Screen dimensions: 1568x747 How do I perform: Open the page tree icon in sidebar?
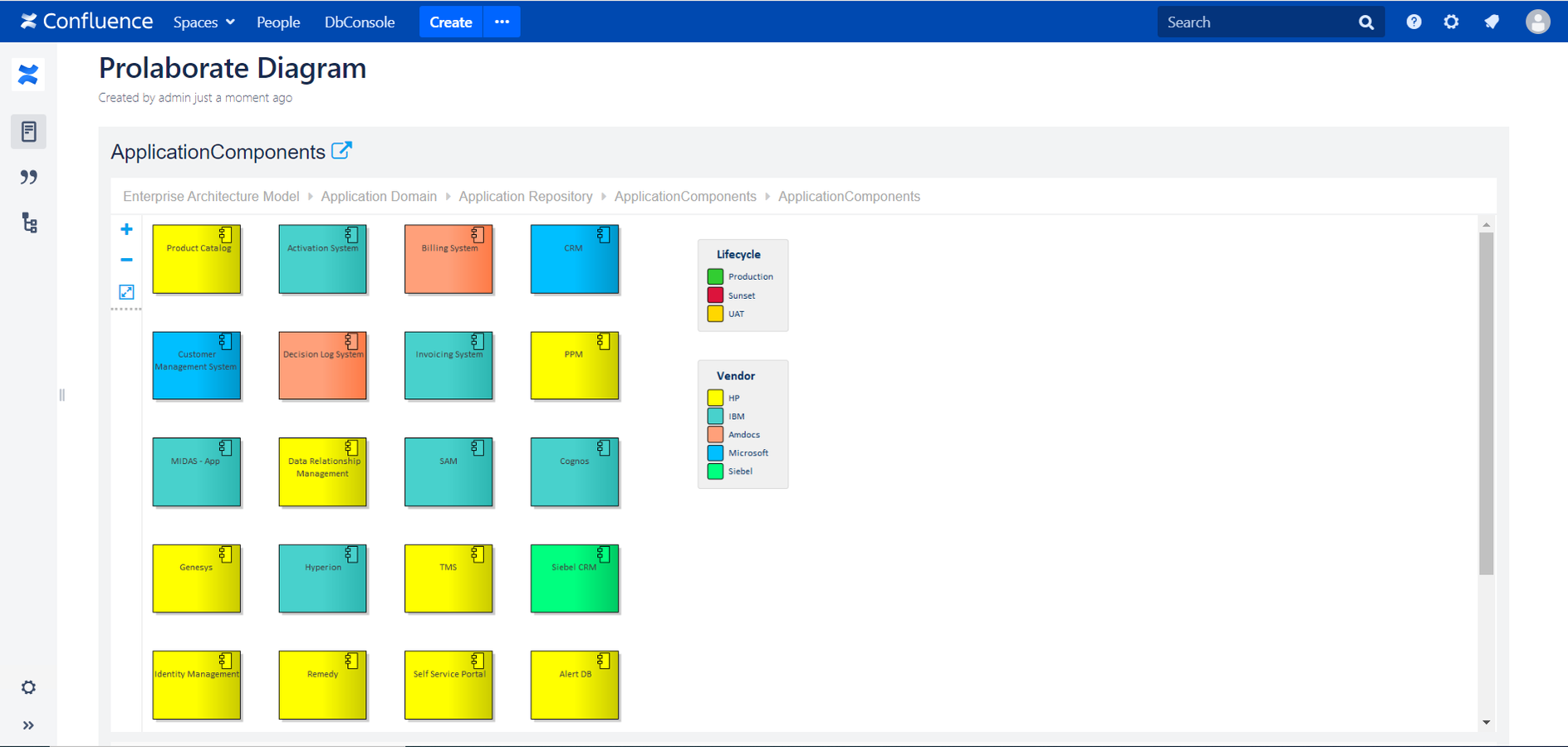[x=29, y=222]
